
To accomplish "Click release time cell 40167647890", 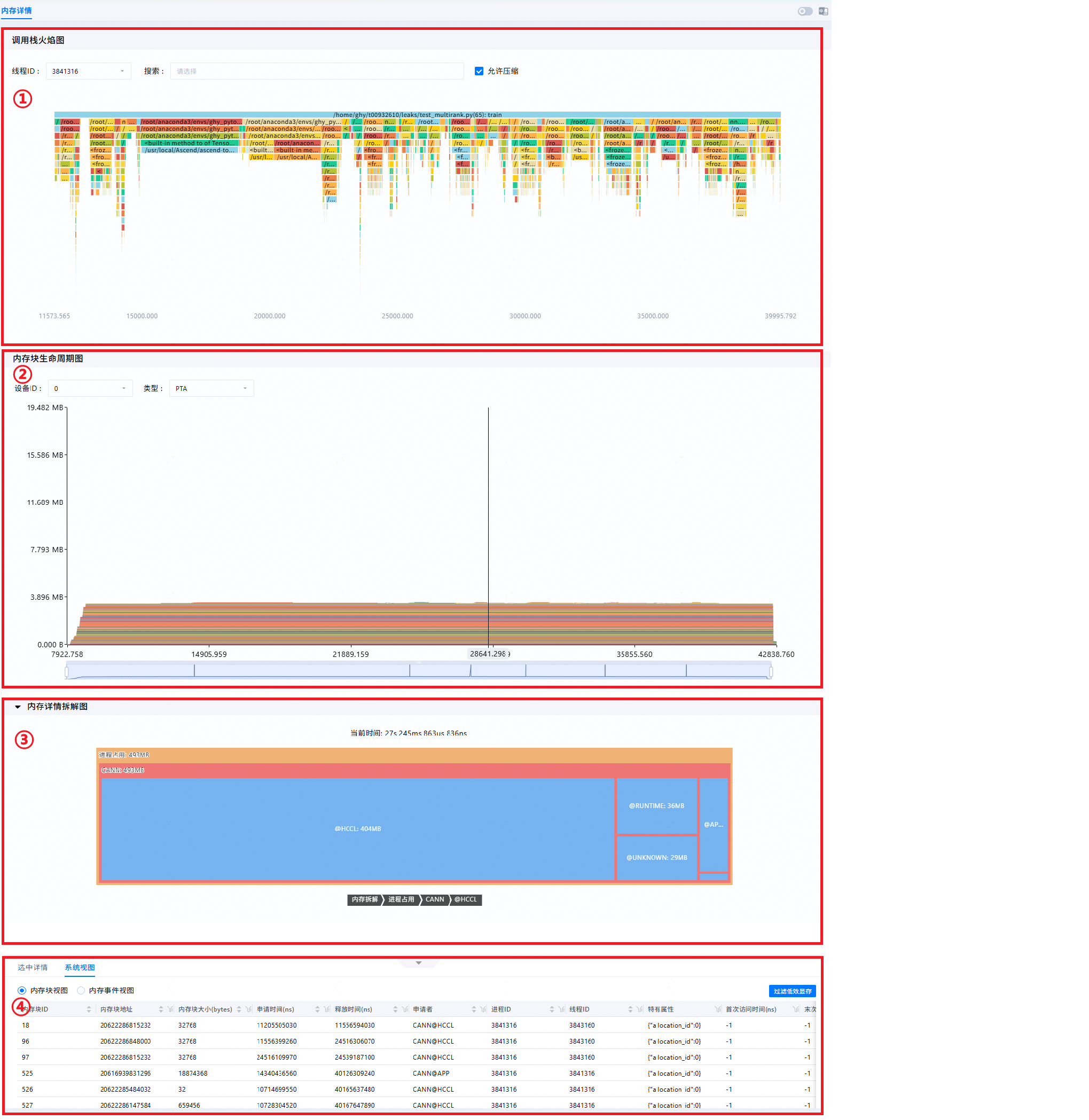I will tap(355, 1105).
